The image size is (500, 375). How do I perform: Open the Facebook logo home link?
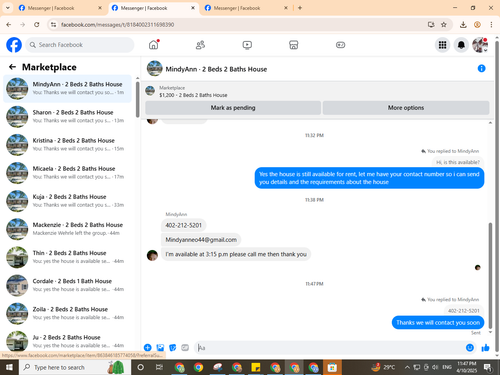click(14, 45)
